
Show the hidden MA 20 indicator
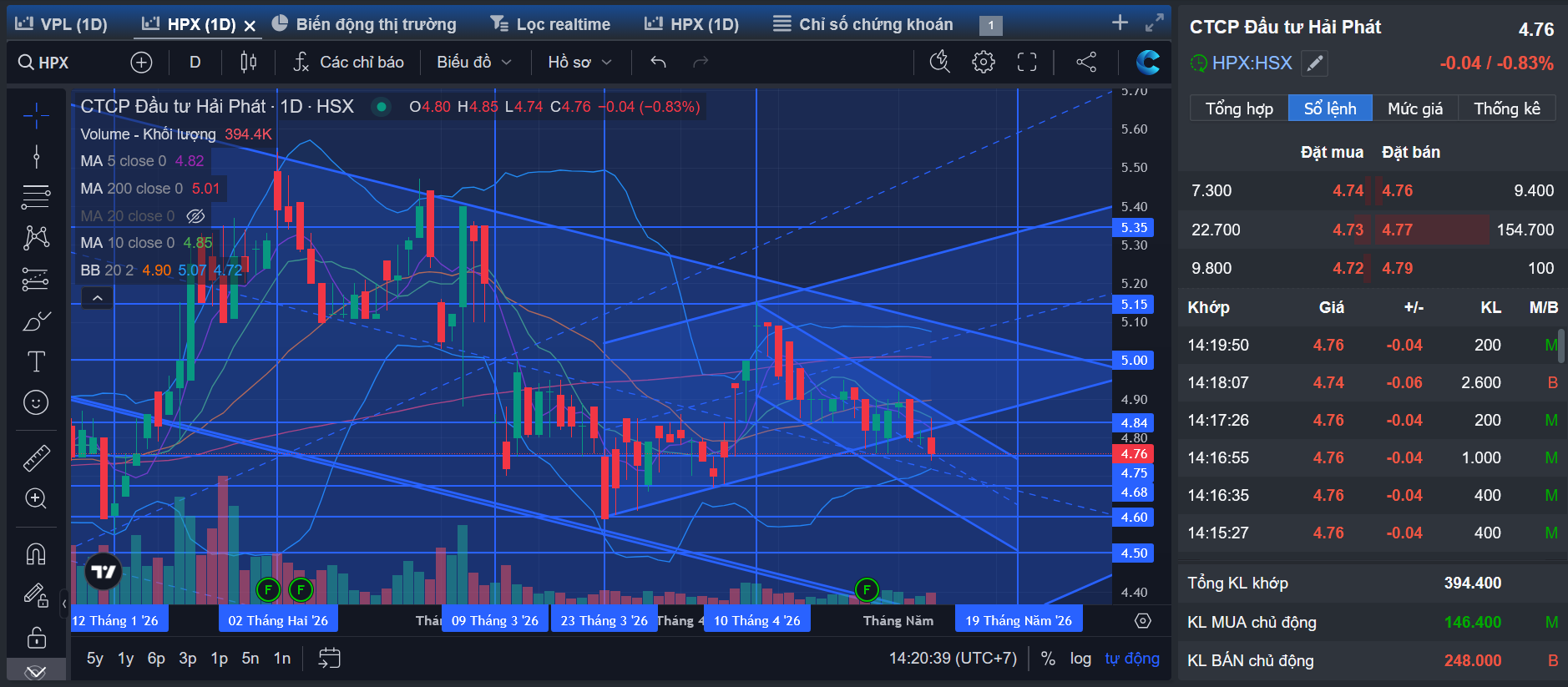click(195, 216)
